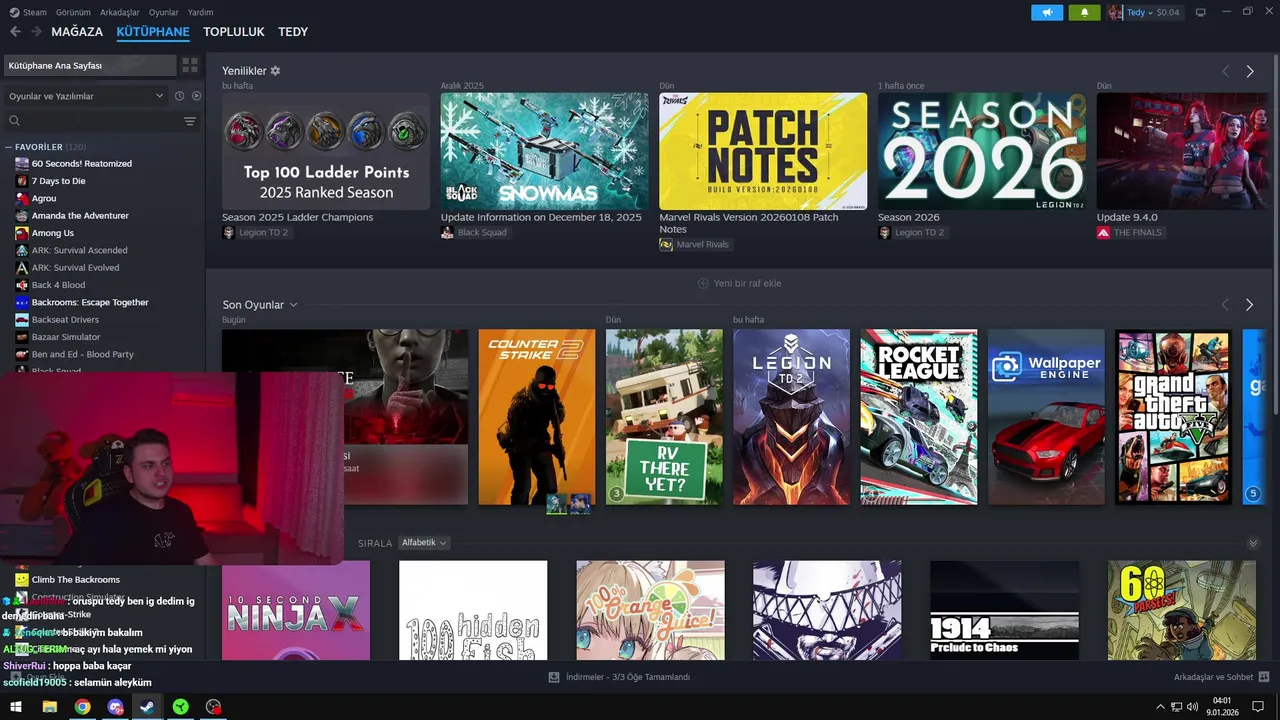
Task: Open Arkadaşlar ve Sohbet
Action: (1213, 677)
